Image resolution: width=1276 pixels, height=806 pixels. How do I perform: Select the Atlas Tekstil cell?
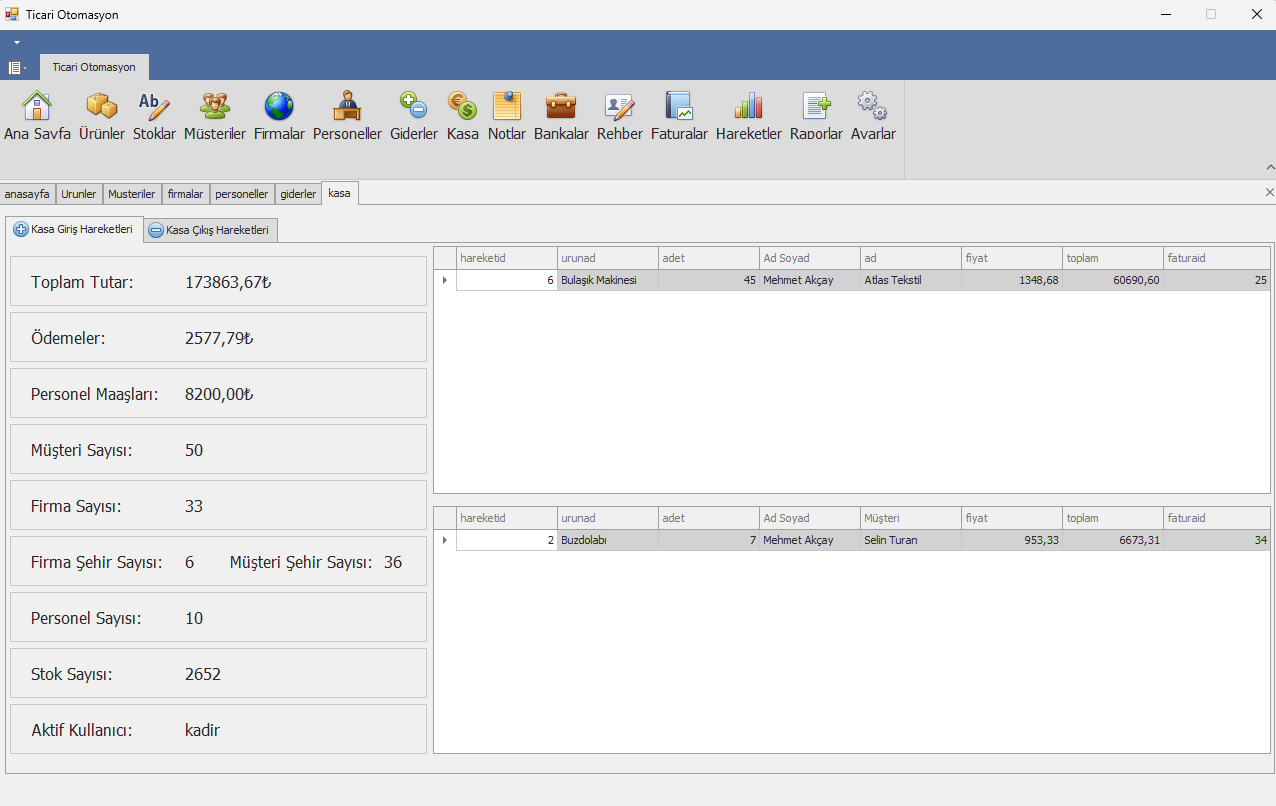point(911,280)
